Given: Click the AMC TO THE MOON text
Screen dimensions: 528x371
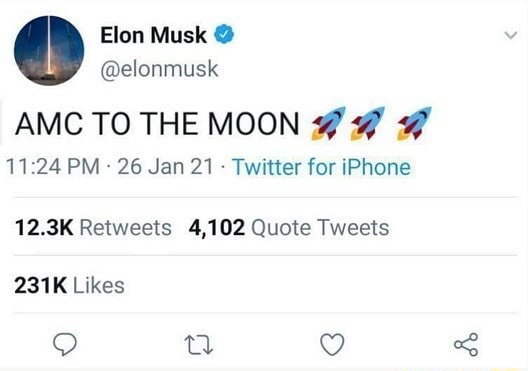Looking at the screenshot, I should tap(157, 124).
